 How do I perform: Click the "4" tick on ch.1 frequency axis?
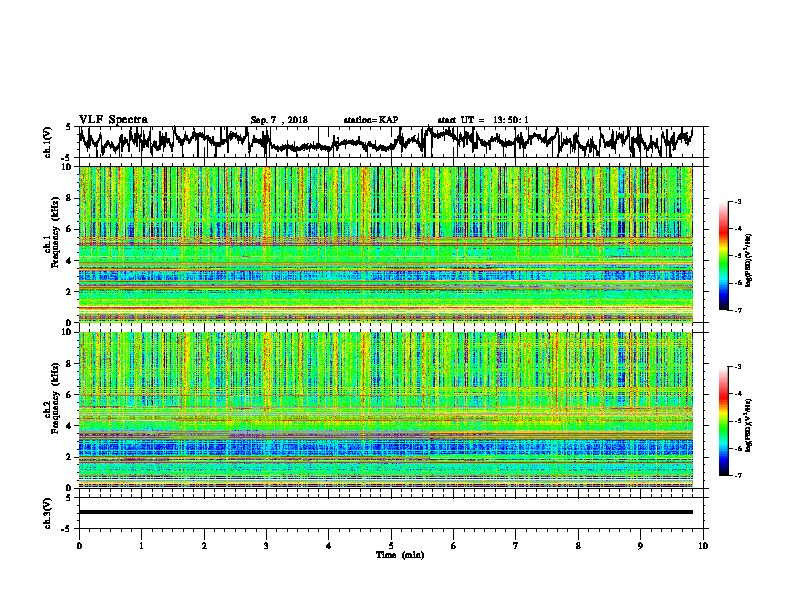pyautogui.click(x=71, y=261)
